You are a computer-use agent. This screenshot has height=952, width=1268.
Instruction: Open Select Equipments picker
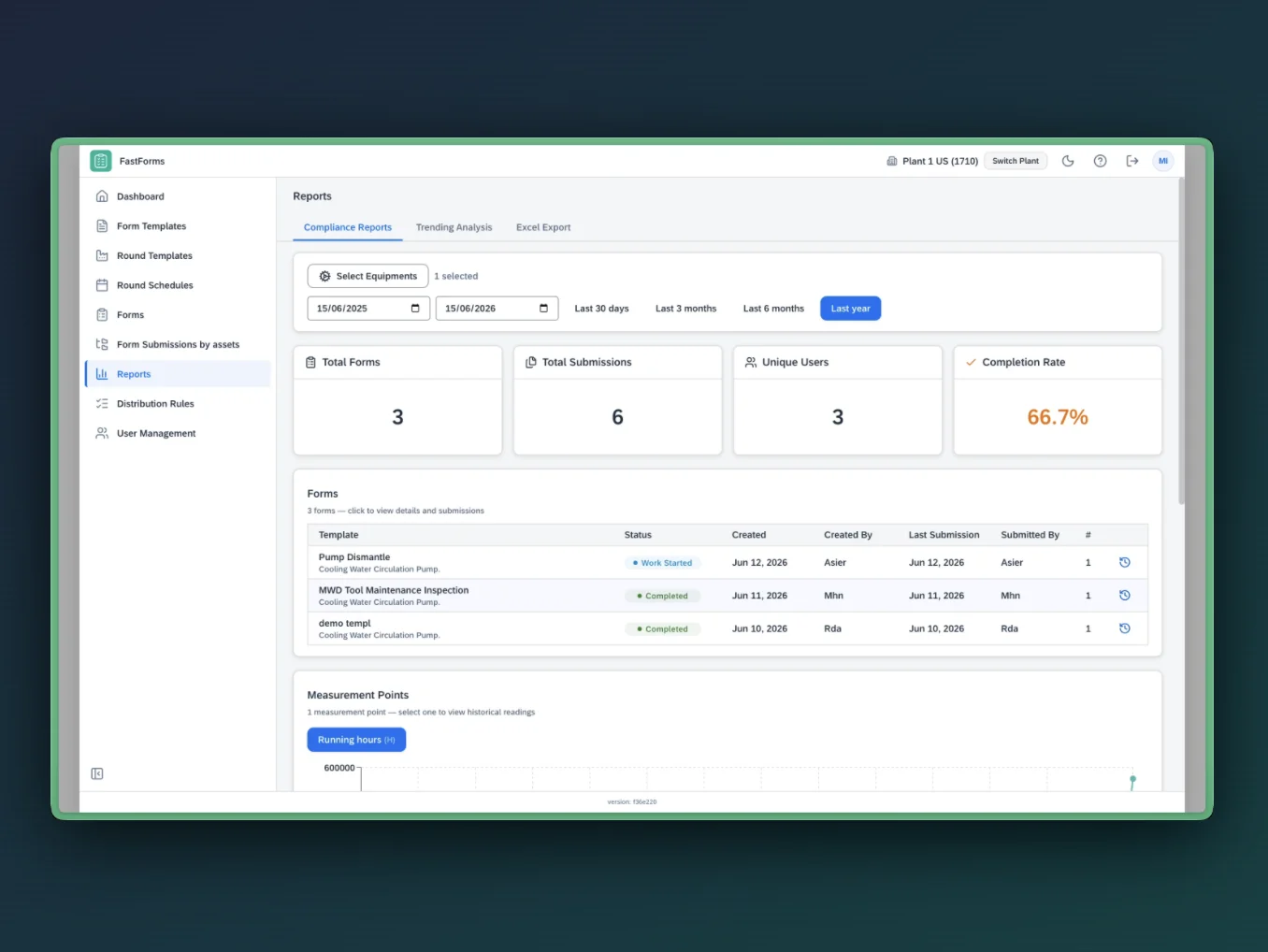(x=367, y=276)
